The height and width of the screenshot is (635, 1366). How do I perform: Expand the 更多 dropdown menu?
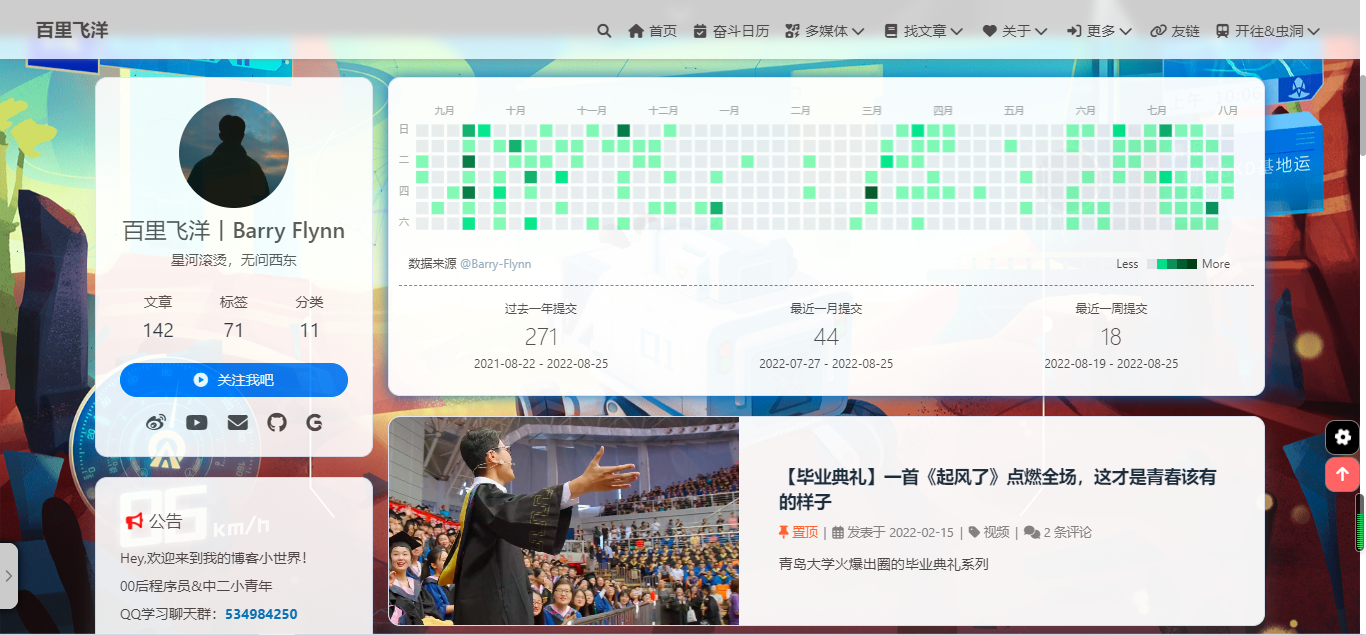(x=1100, y=31)
